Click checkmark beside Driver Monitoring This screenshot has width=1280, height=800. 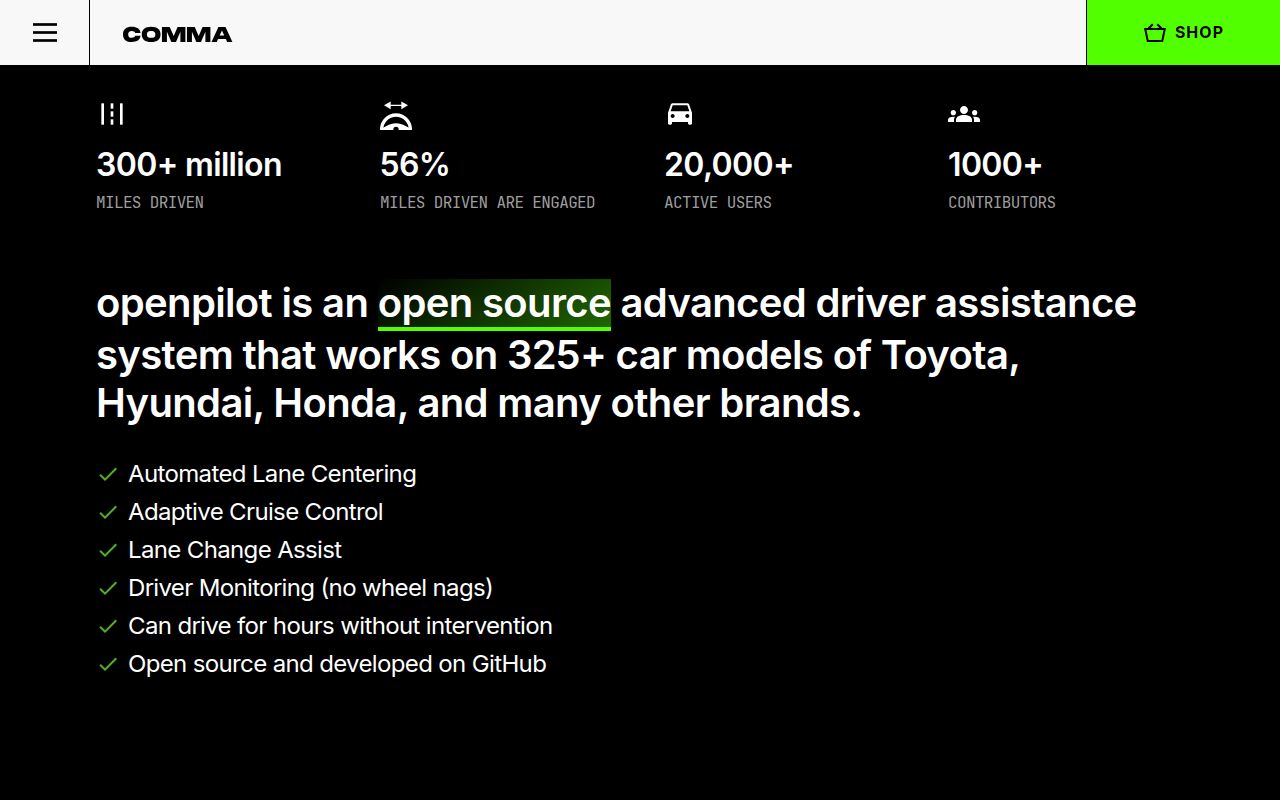(108, 588)
